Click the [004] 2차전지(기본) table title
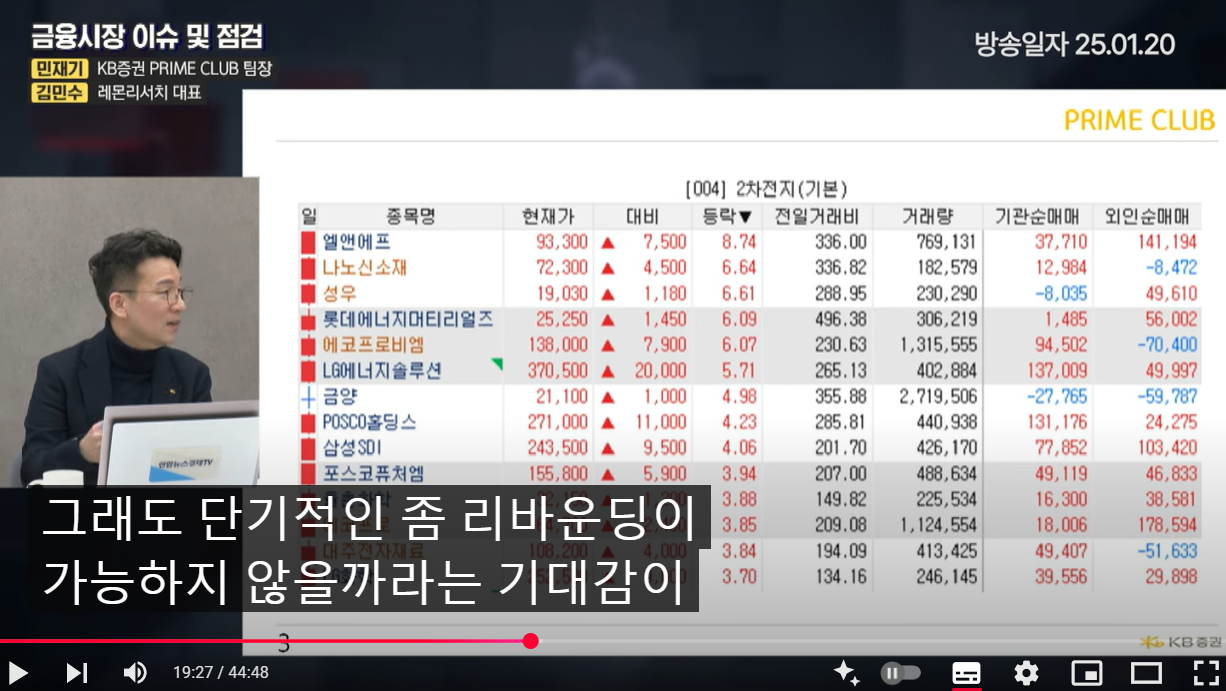Viewport: 1226px width, 691px height. click(766, 189)
